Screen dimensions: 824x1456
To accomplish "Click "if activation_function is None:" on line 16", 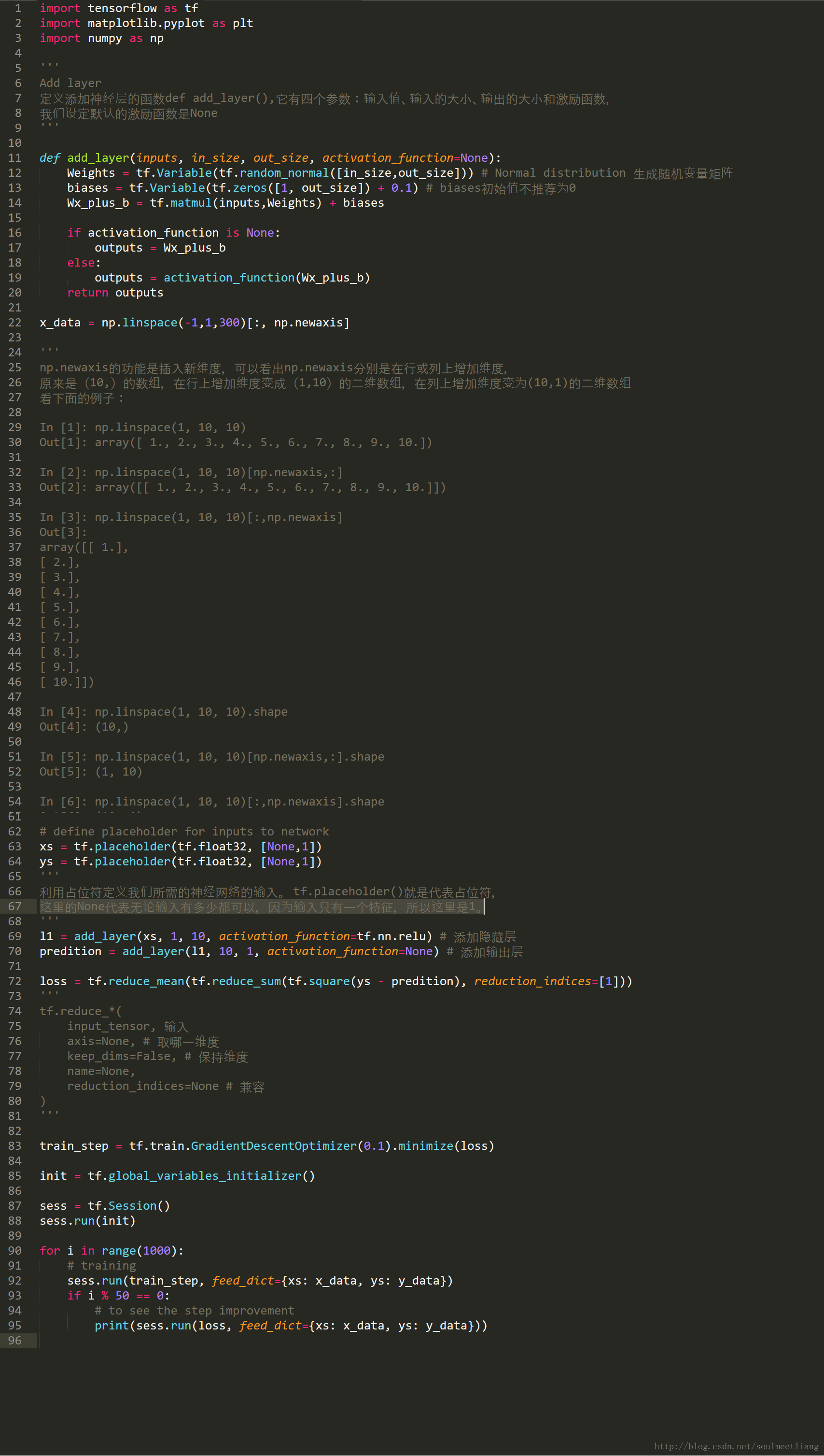I will [x=174, y=233].
